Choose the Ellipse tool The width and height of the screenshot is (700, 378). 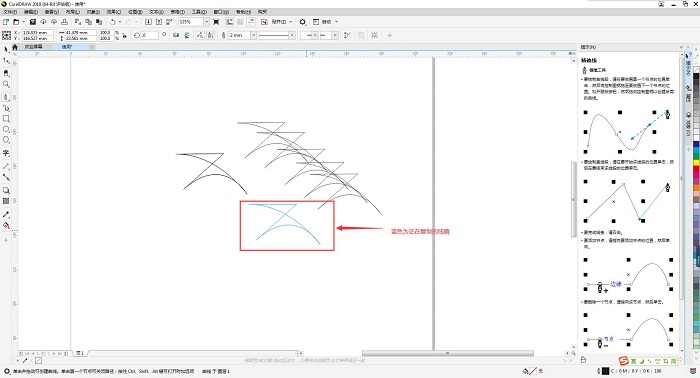click(6, 129)
